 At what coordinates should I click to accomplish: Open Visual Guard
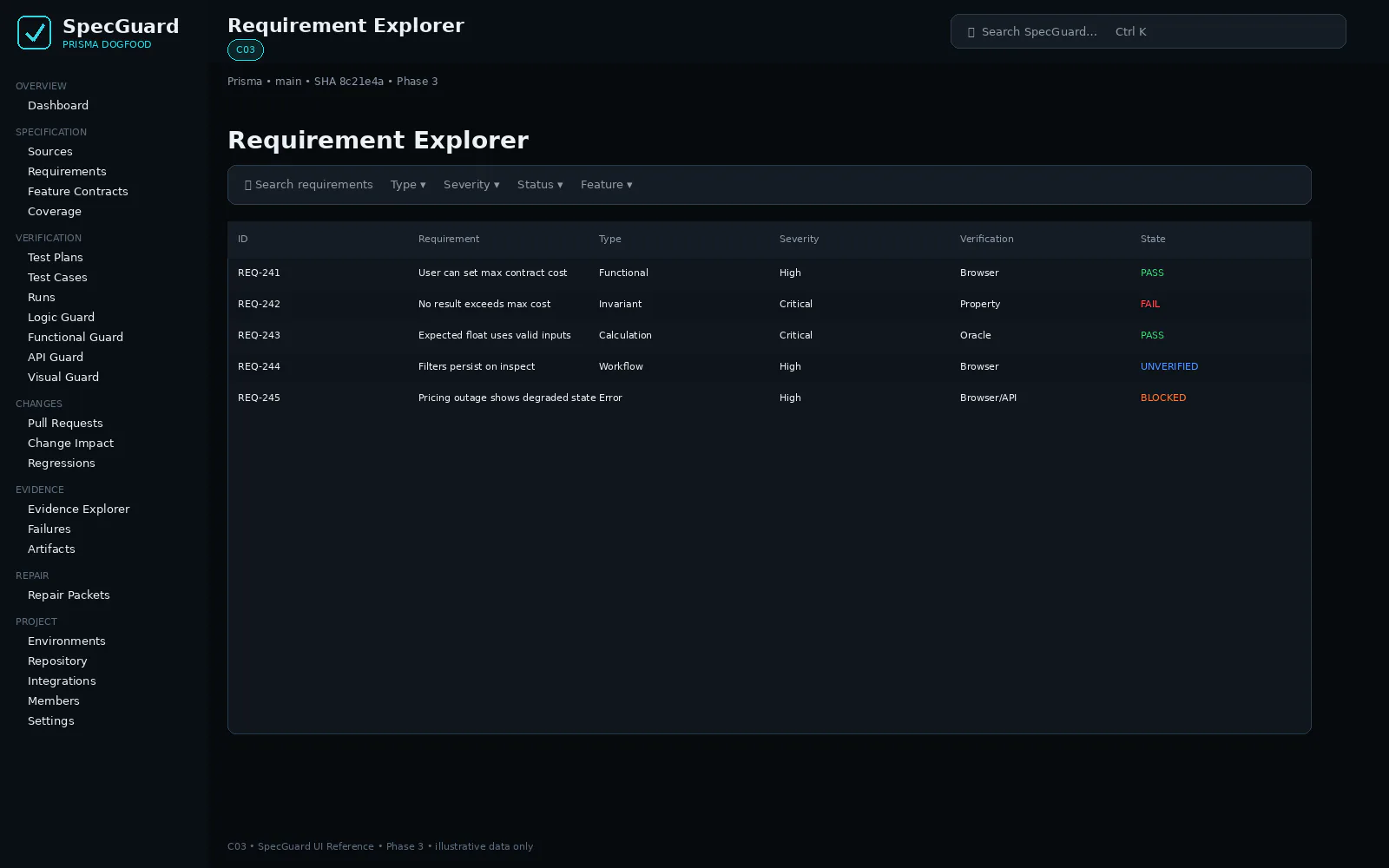pos(63,377)
